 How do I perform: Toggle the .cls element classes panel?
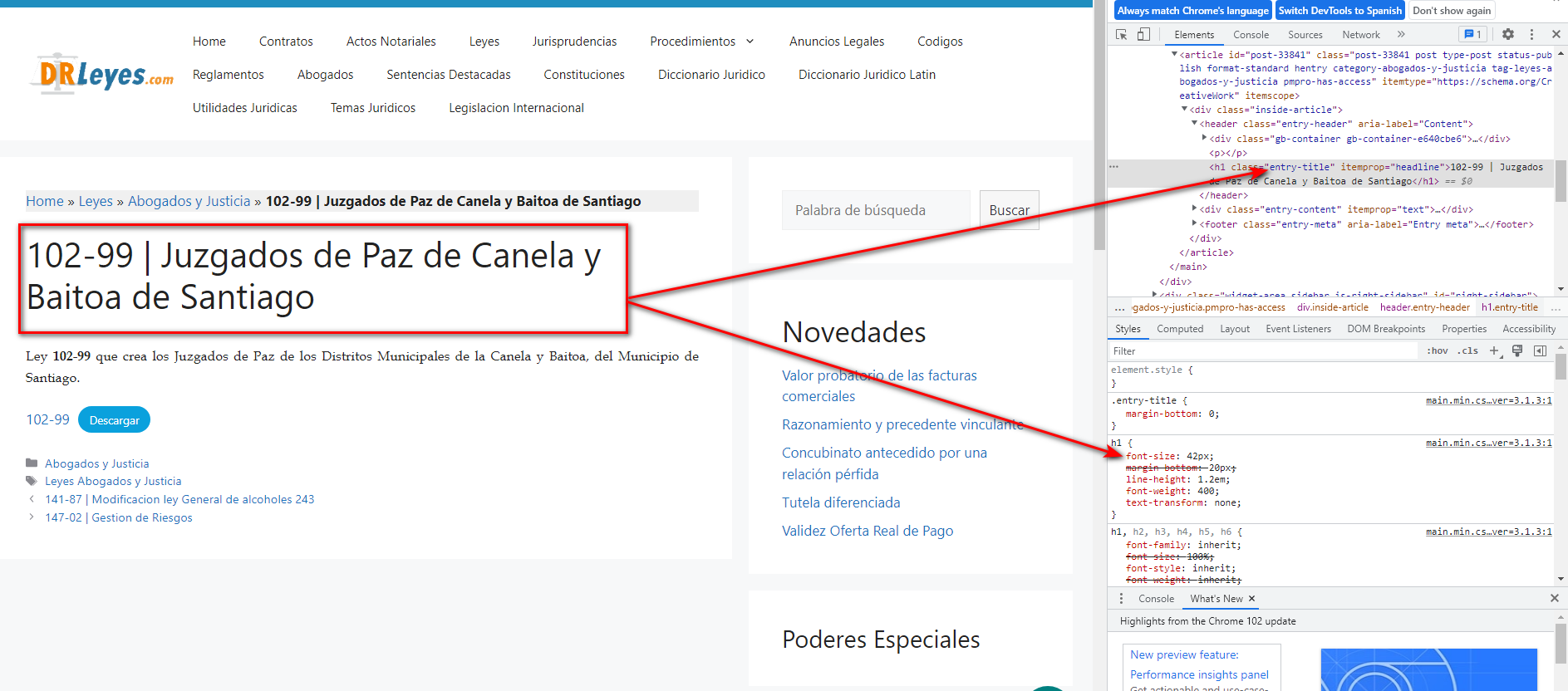click(1467, 350)
